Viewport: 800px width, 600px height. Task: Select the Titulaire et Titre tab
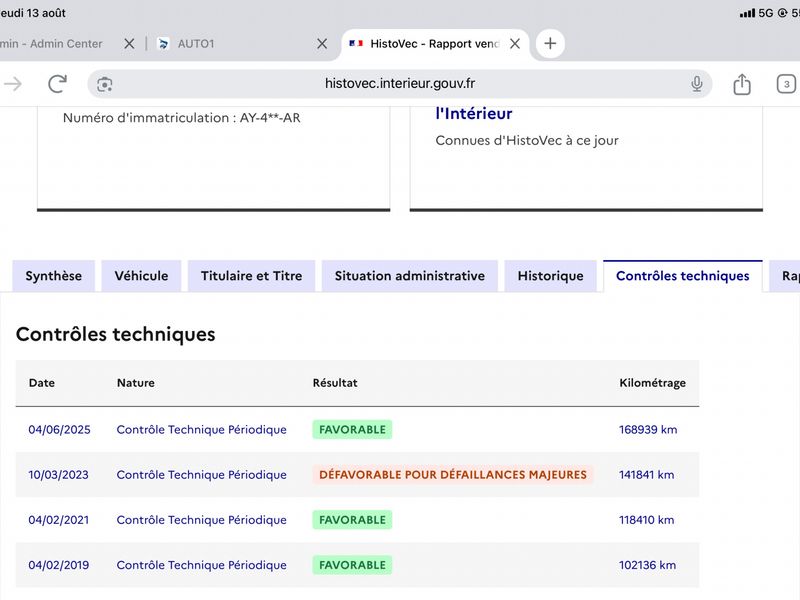click(252, 276)
